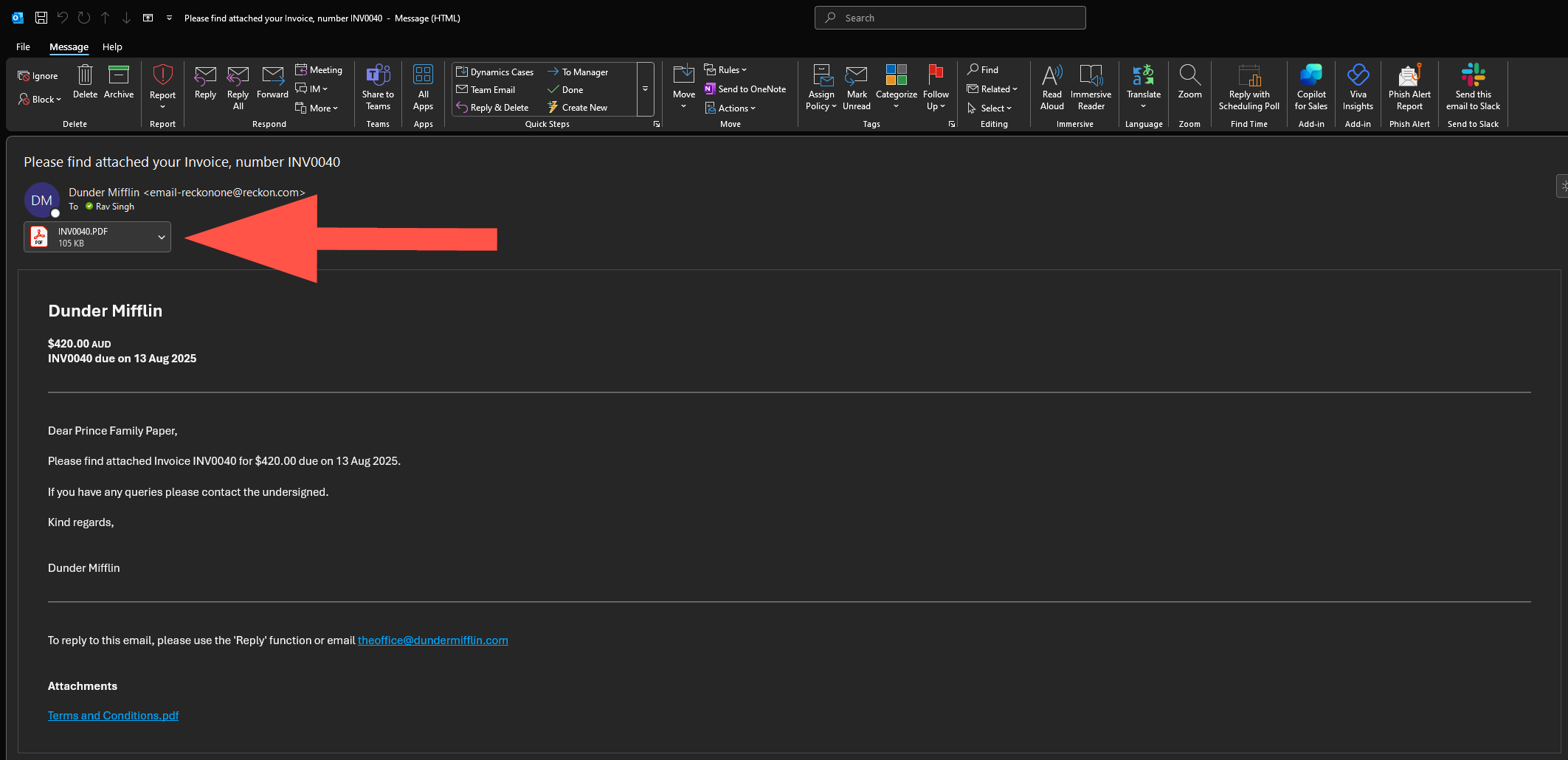Open Viva Insights add-in

(x=1358, y=88)
